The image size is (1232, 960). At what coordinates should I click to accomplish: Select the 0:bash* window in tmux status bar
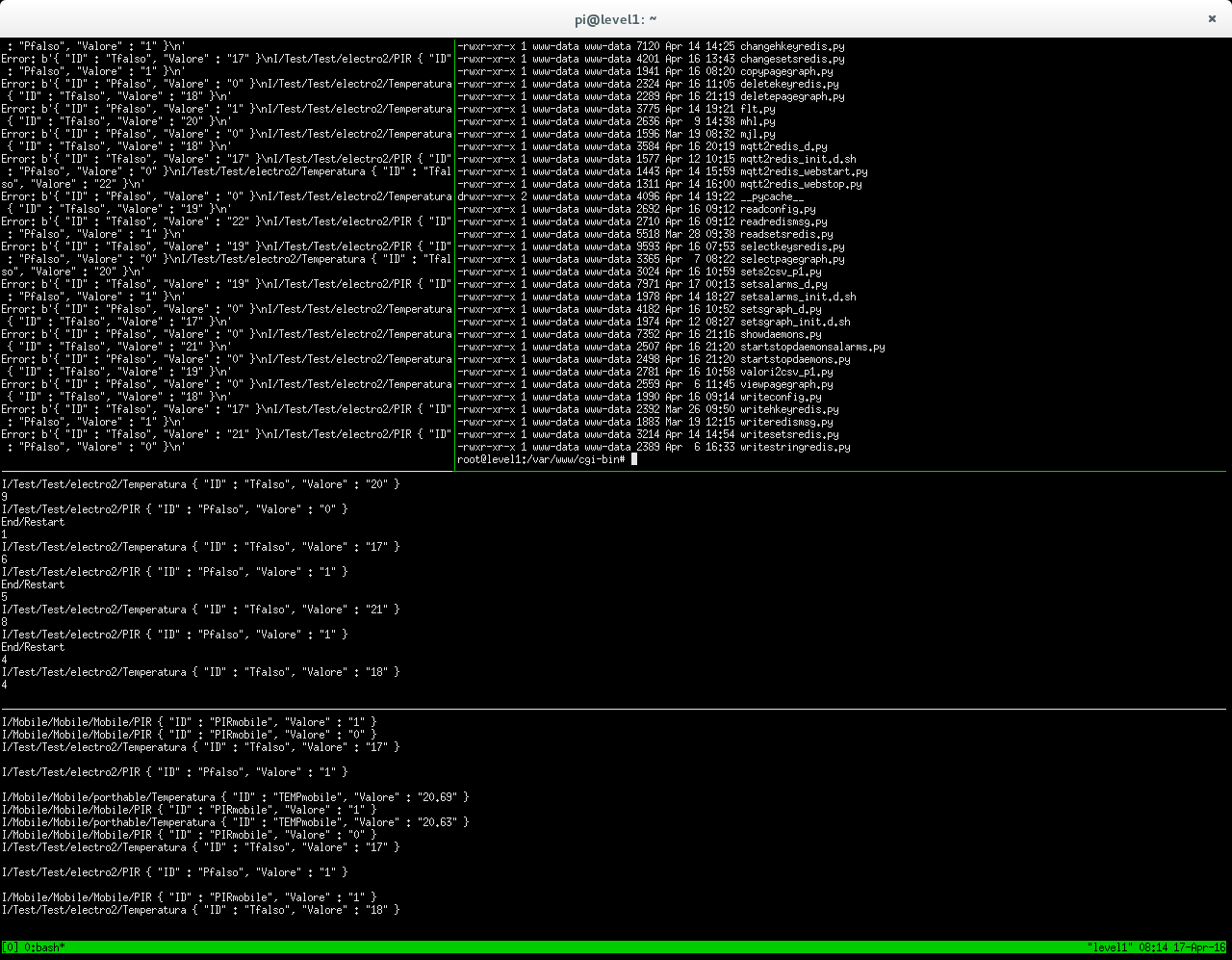[44, 947]
